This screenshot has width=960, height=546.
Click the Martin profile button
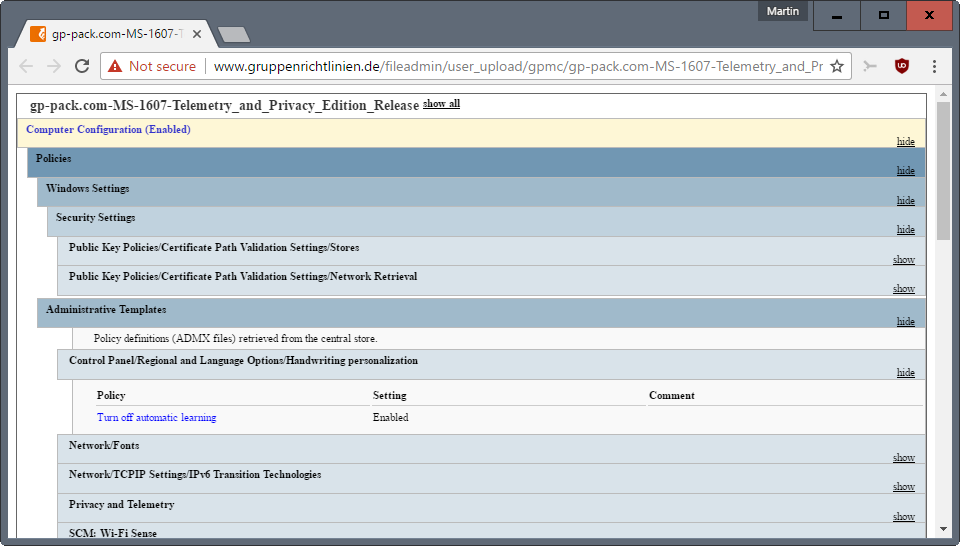pos(783,11)
